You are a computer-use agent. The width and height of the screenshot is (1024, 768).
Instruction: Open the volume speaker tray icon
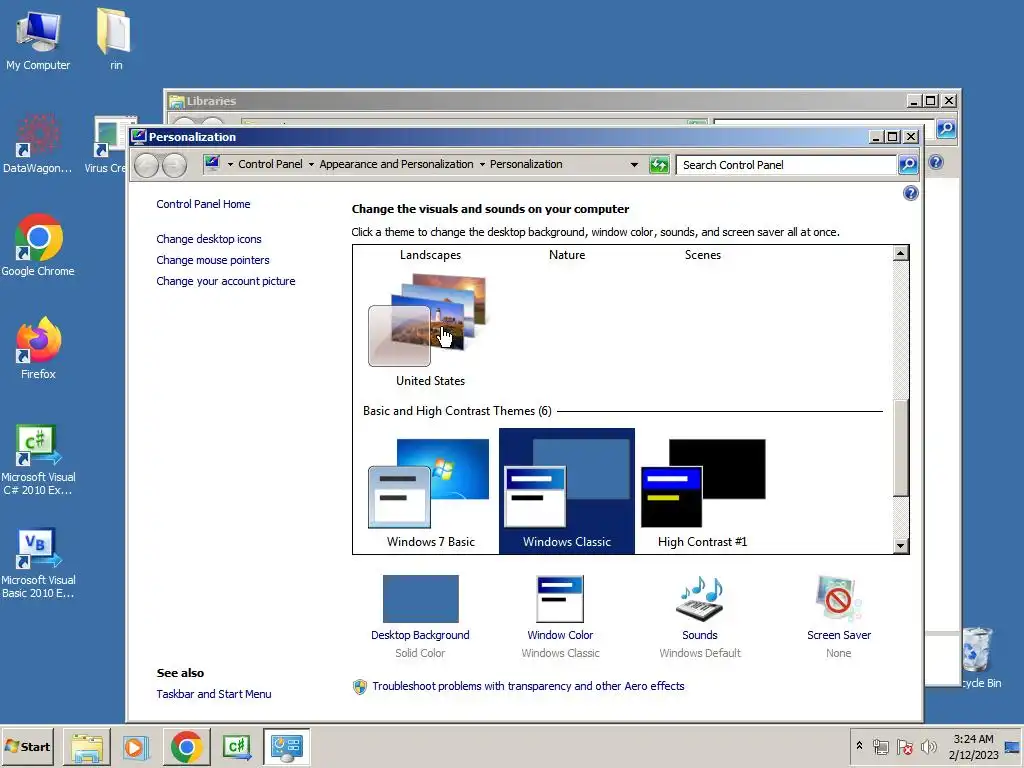click(928, 746)
